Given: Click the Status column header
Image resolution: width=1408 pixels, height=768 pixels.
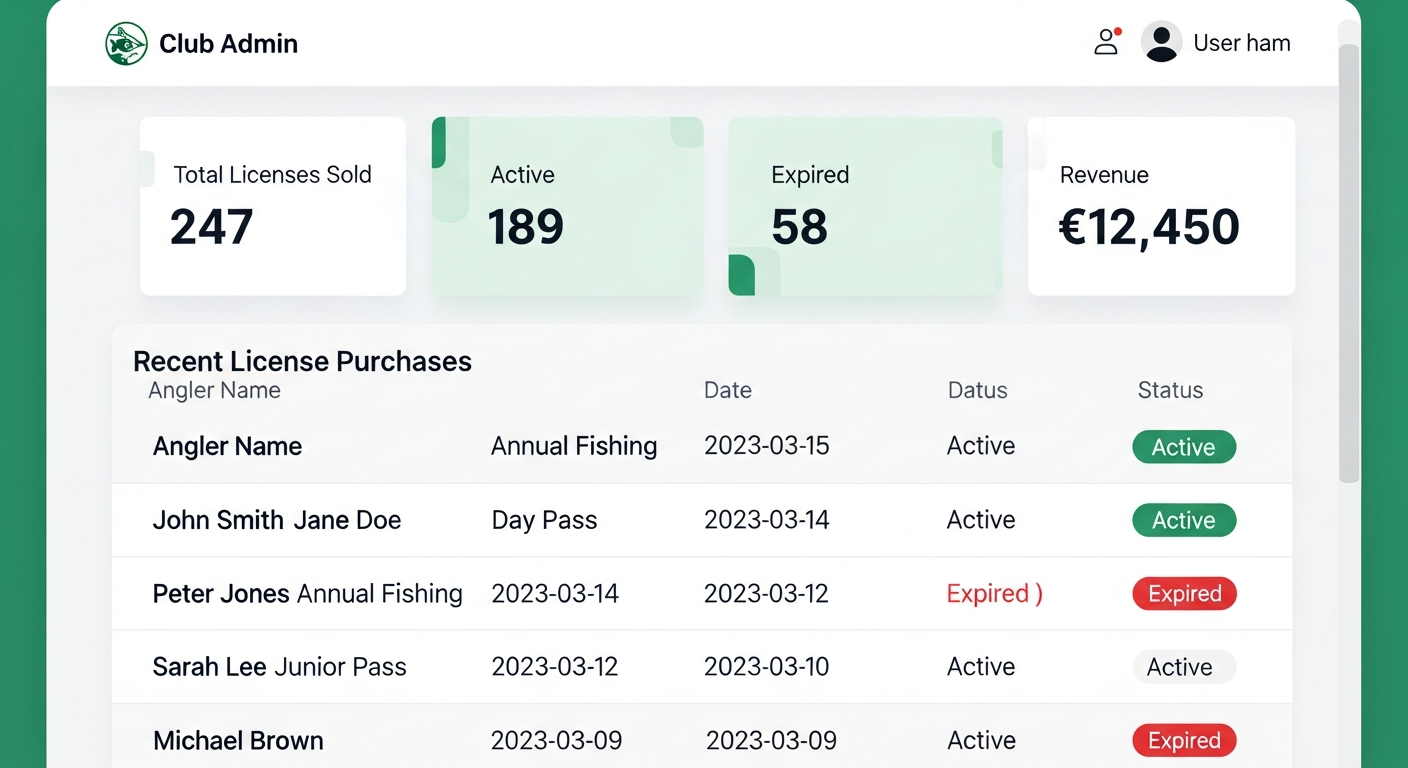Looking at the screenshot, I should 1170,390.
